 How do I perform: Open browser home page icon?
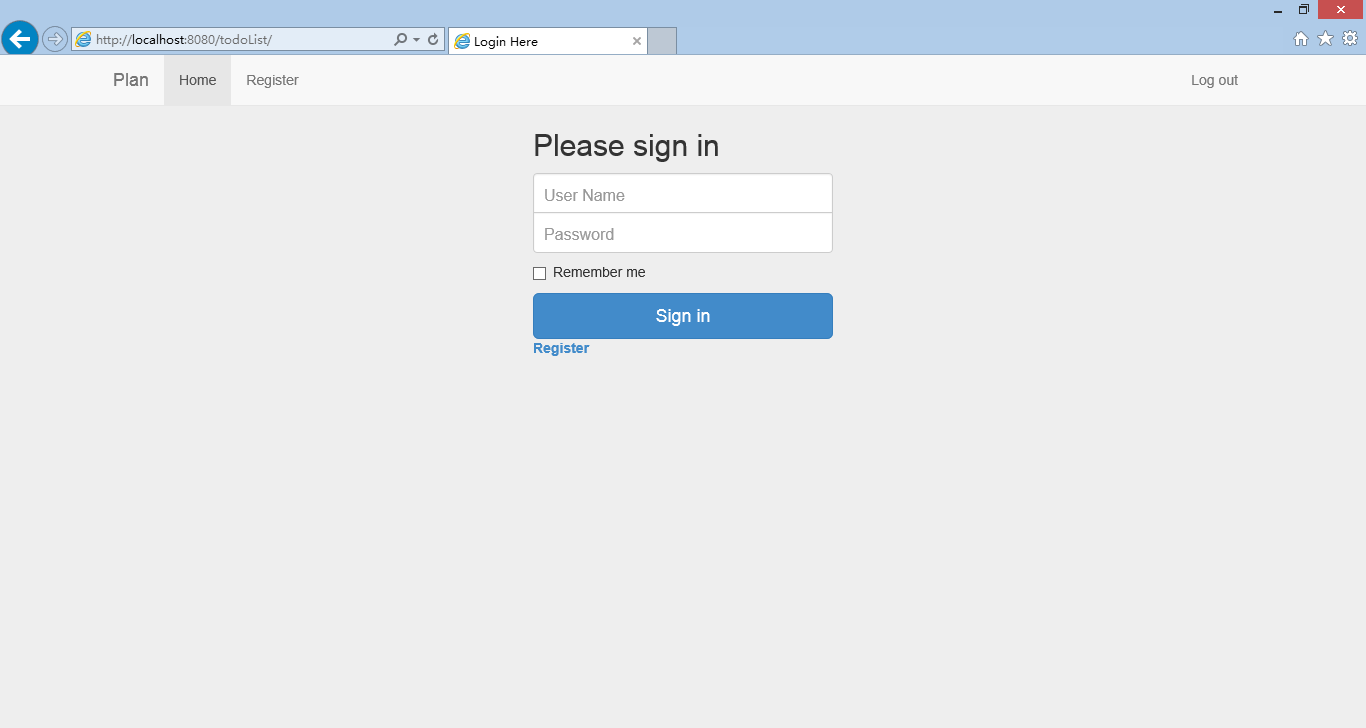click(x=1301, y=39)
